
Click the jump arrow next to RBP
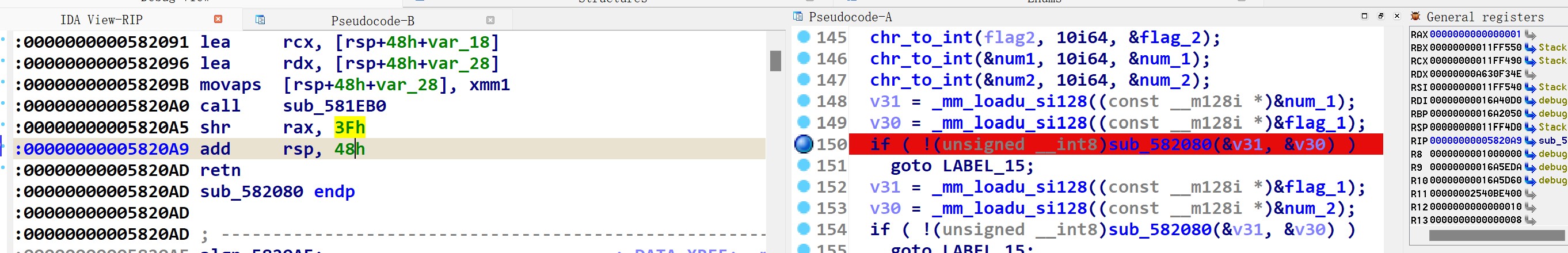click(x=1529, y=114)
